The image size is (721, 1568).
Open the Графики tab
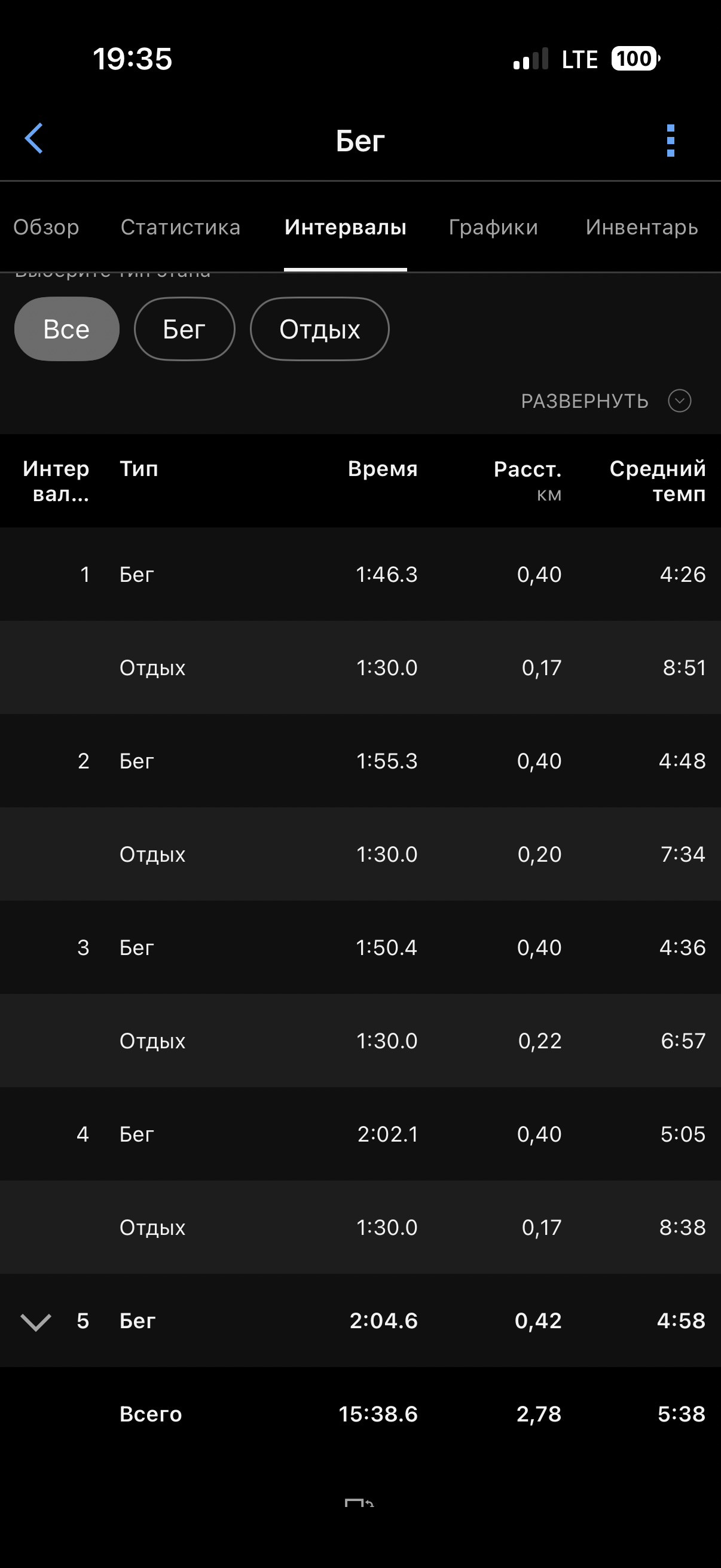click(x=493, y=227)
